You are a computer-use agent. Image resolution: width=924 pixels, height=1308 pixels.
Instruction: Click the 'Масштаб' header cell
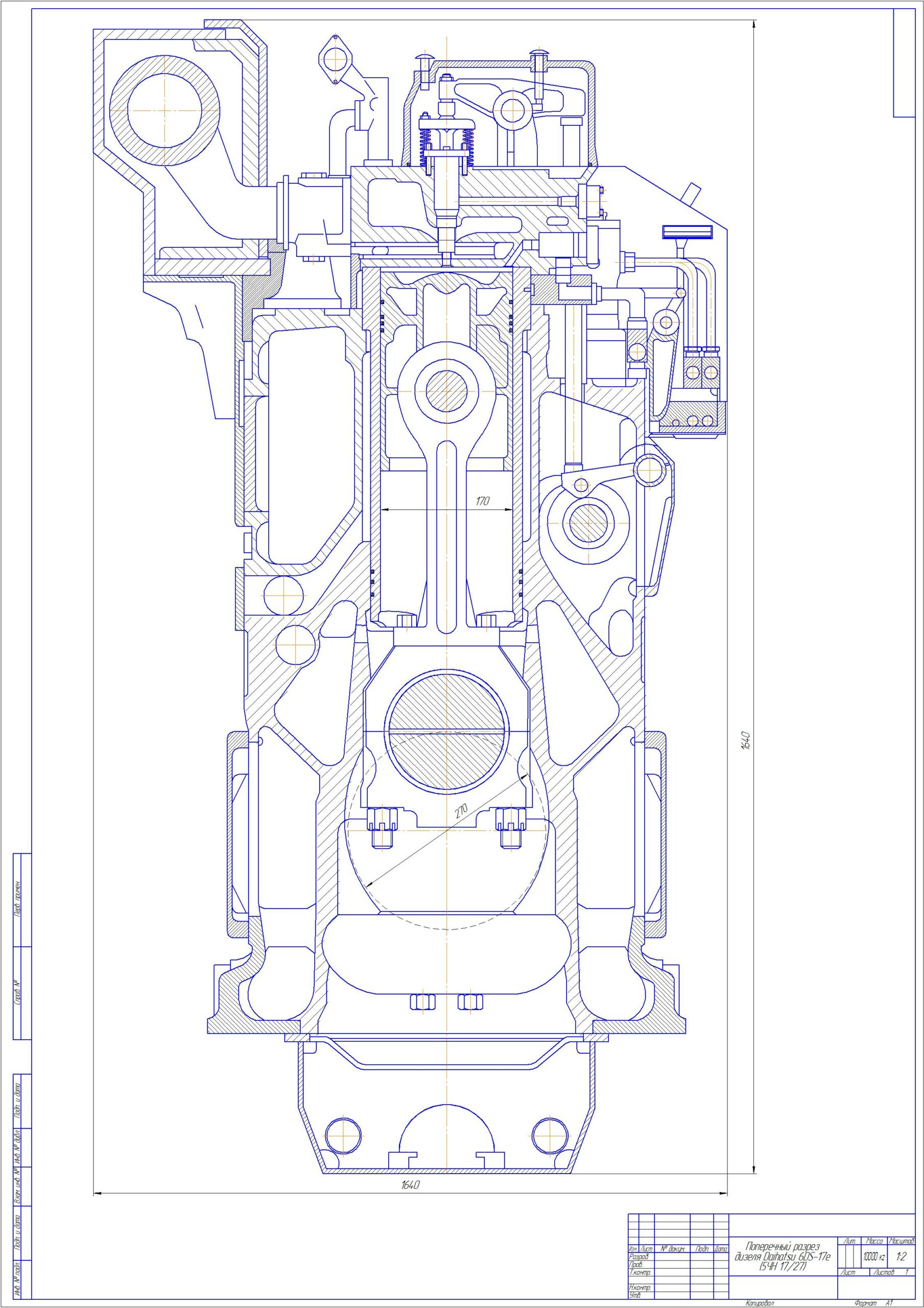tap(901, 1242)
